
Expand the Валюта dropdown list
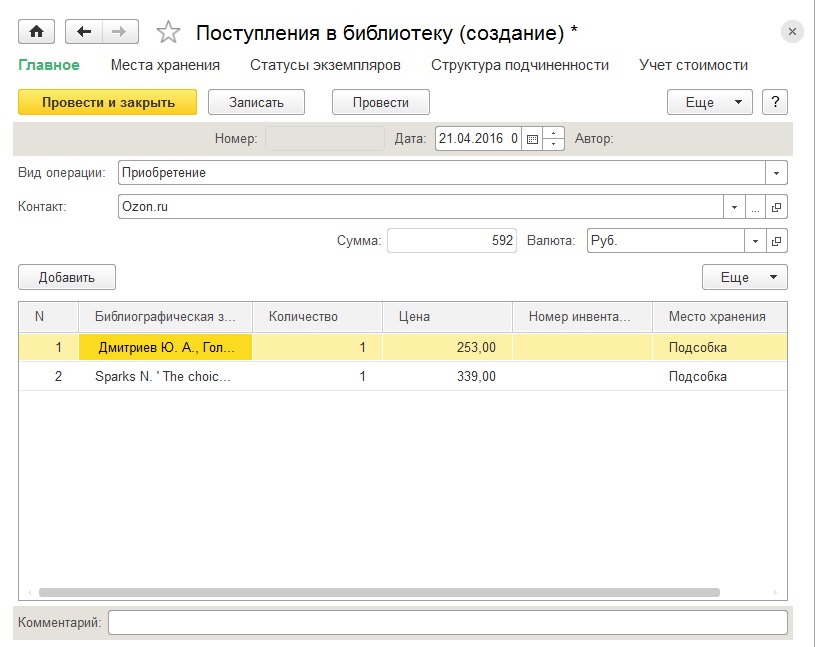tap(755, 241)
